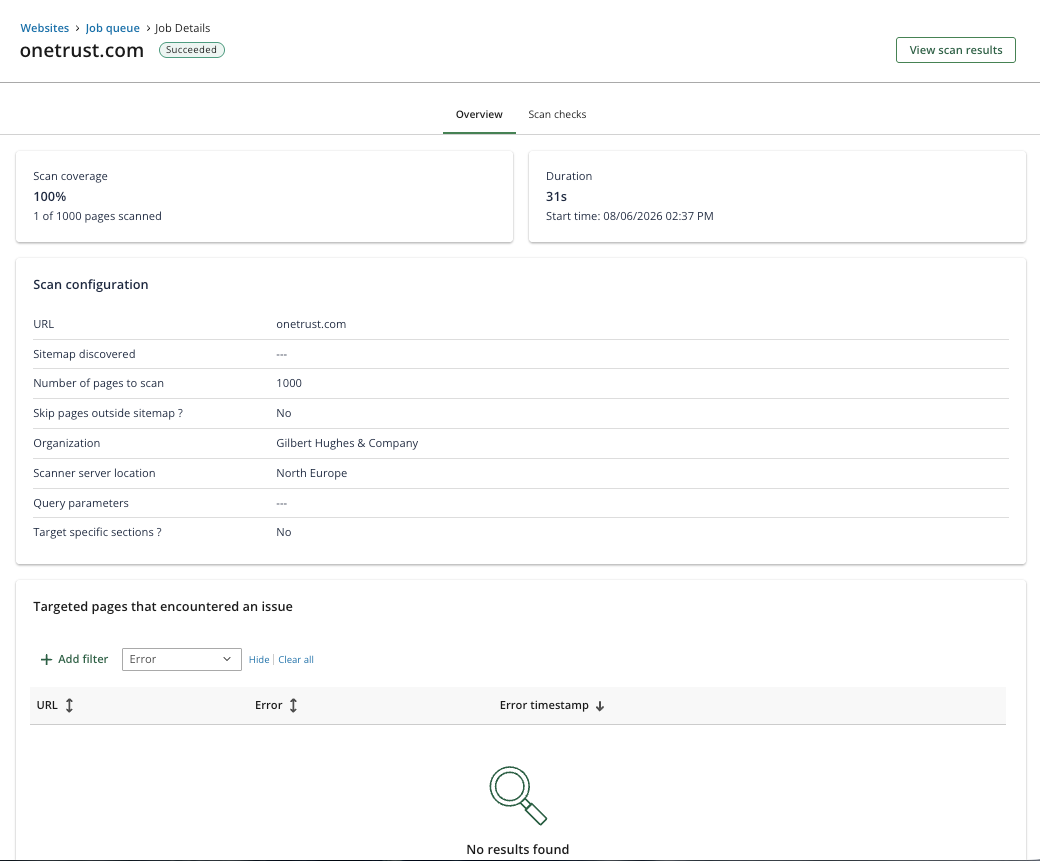Click the Add filter button
The image size is (1040, 861).
74,659
